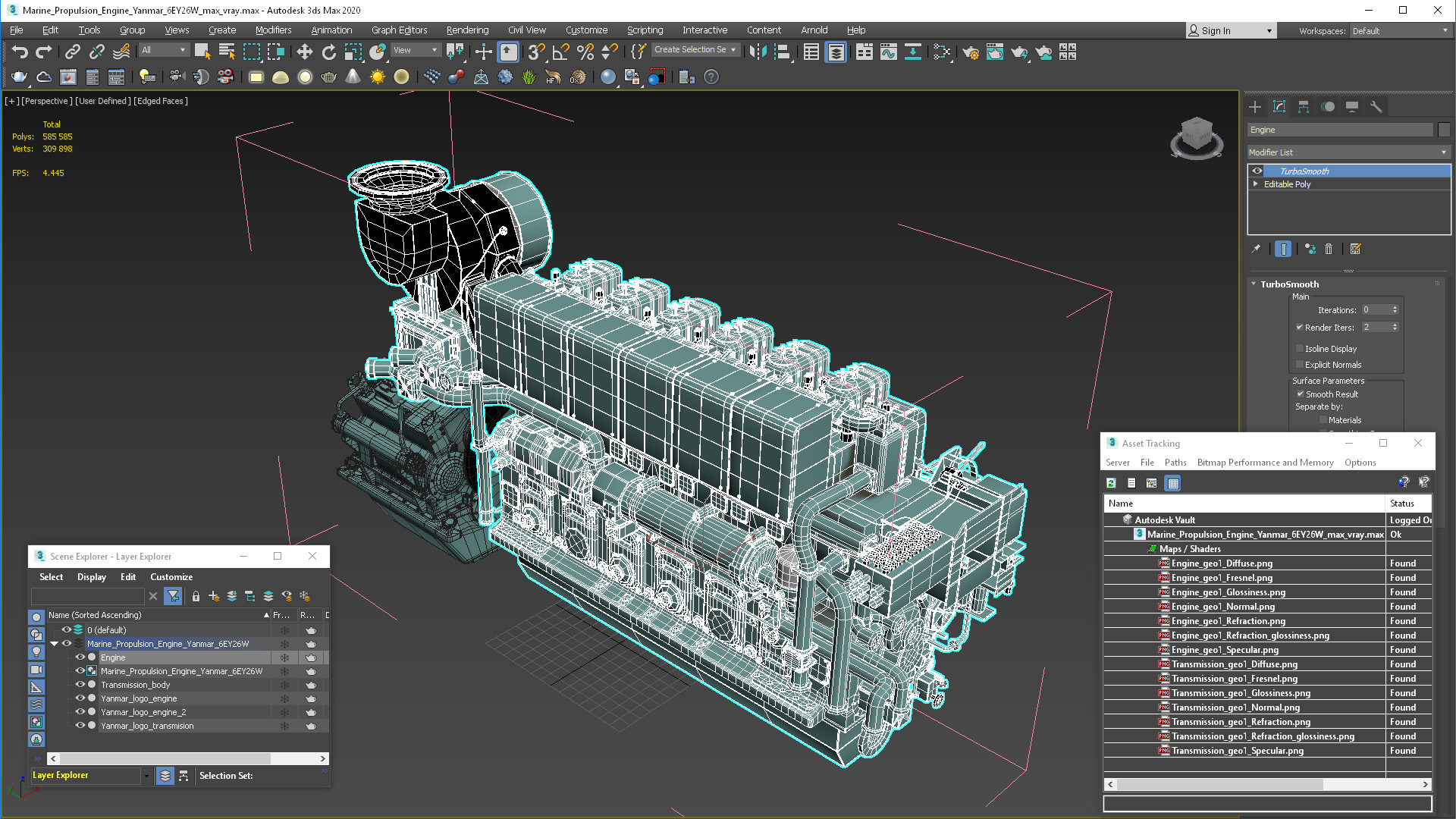Open the Layer Explorer name dropdown arrow

click(146, 776)
